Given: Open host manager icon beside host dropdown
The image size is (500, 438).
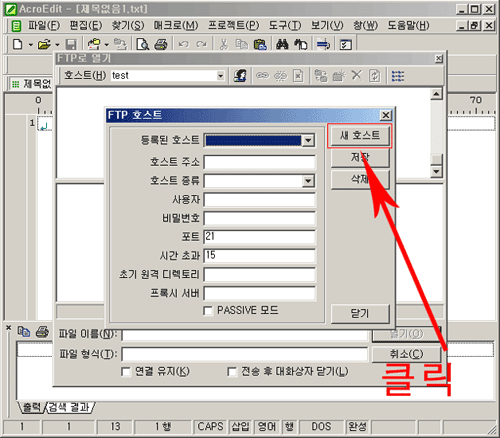Looking at the screenshot, I should click(x=240, y=76).
